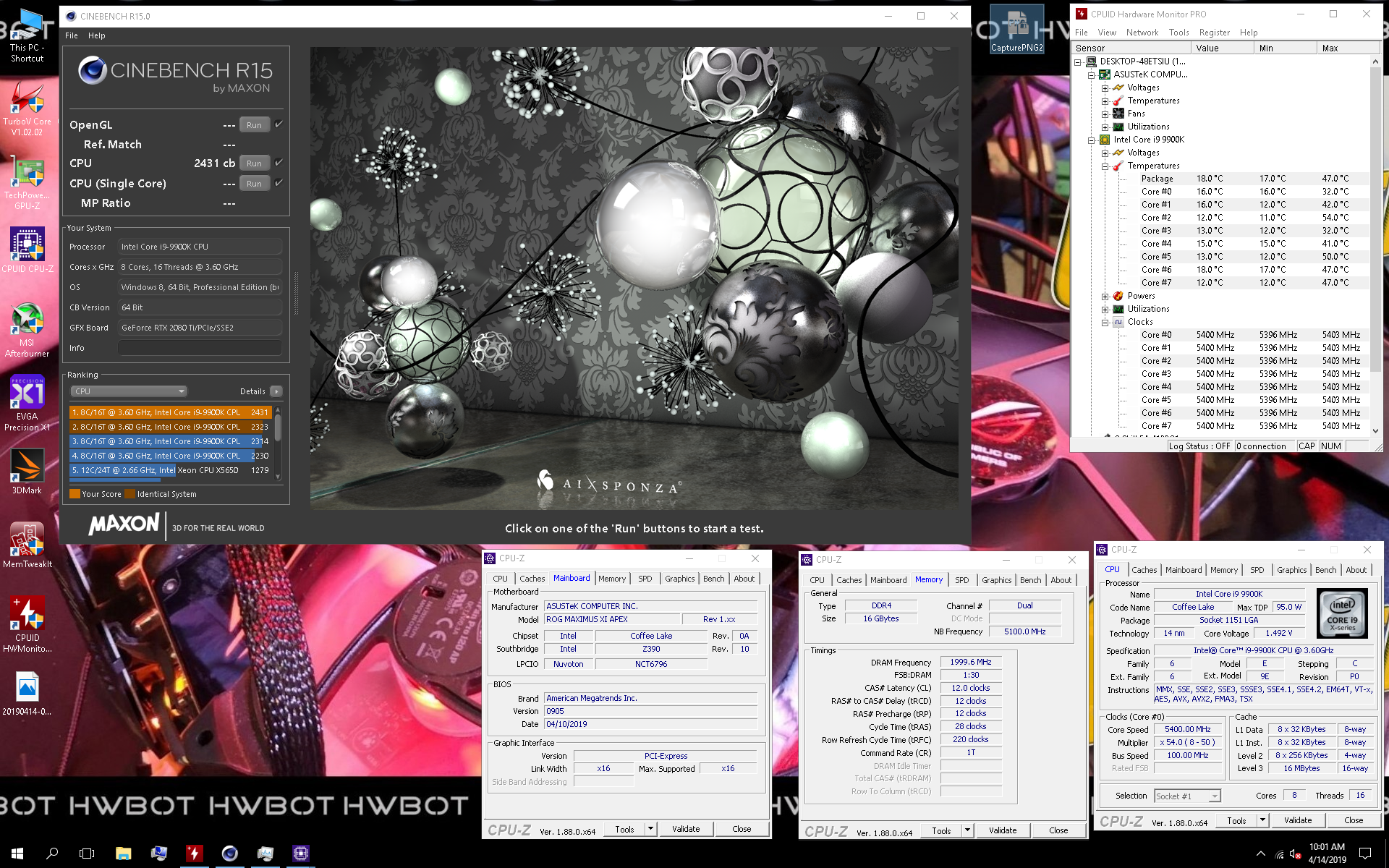Run the OpenGL benchmark
The image size is (1389, 868).
pyautogui.click(x=254, y=124)
